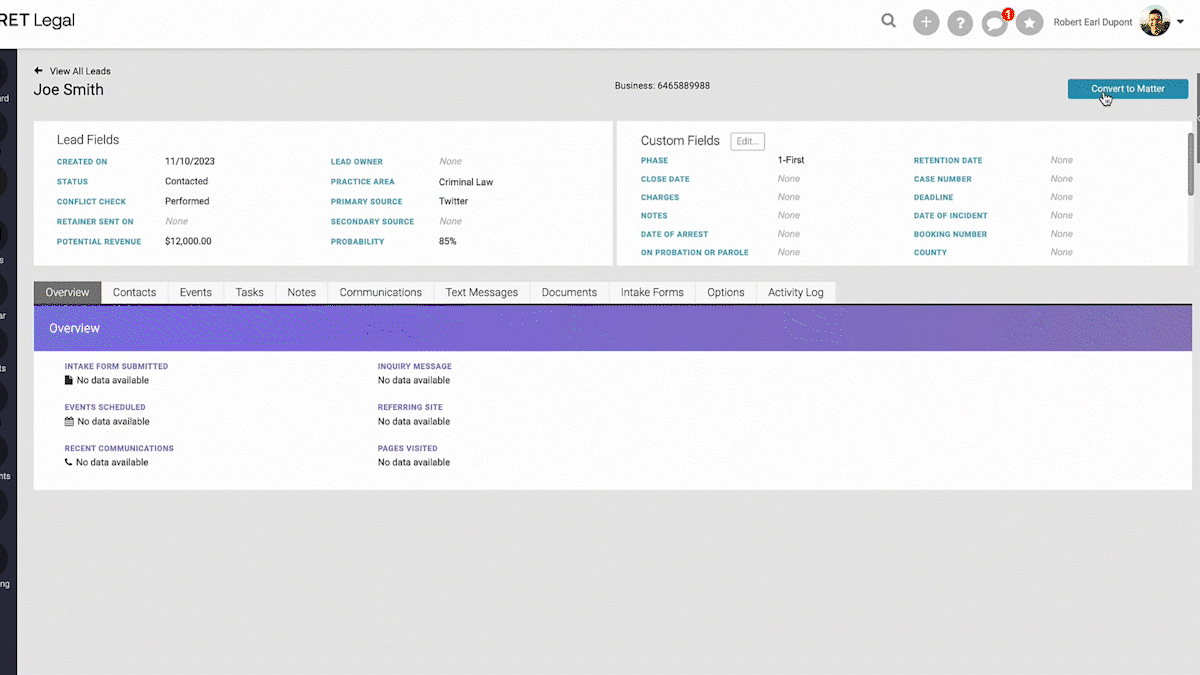Click the Custom Fields panel scrollbar

1190,165
